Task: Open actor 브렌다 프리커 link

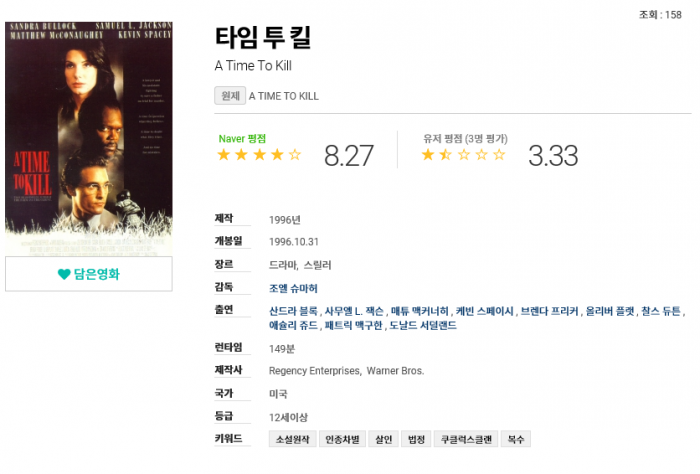Action: tap(549, 311)
